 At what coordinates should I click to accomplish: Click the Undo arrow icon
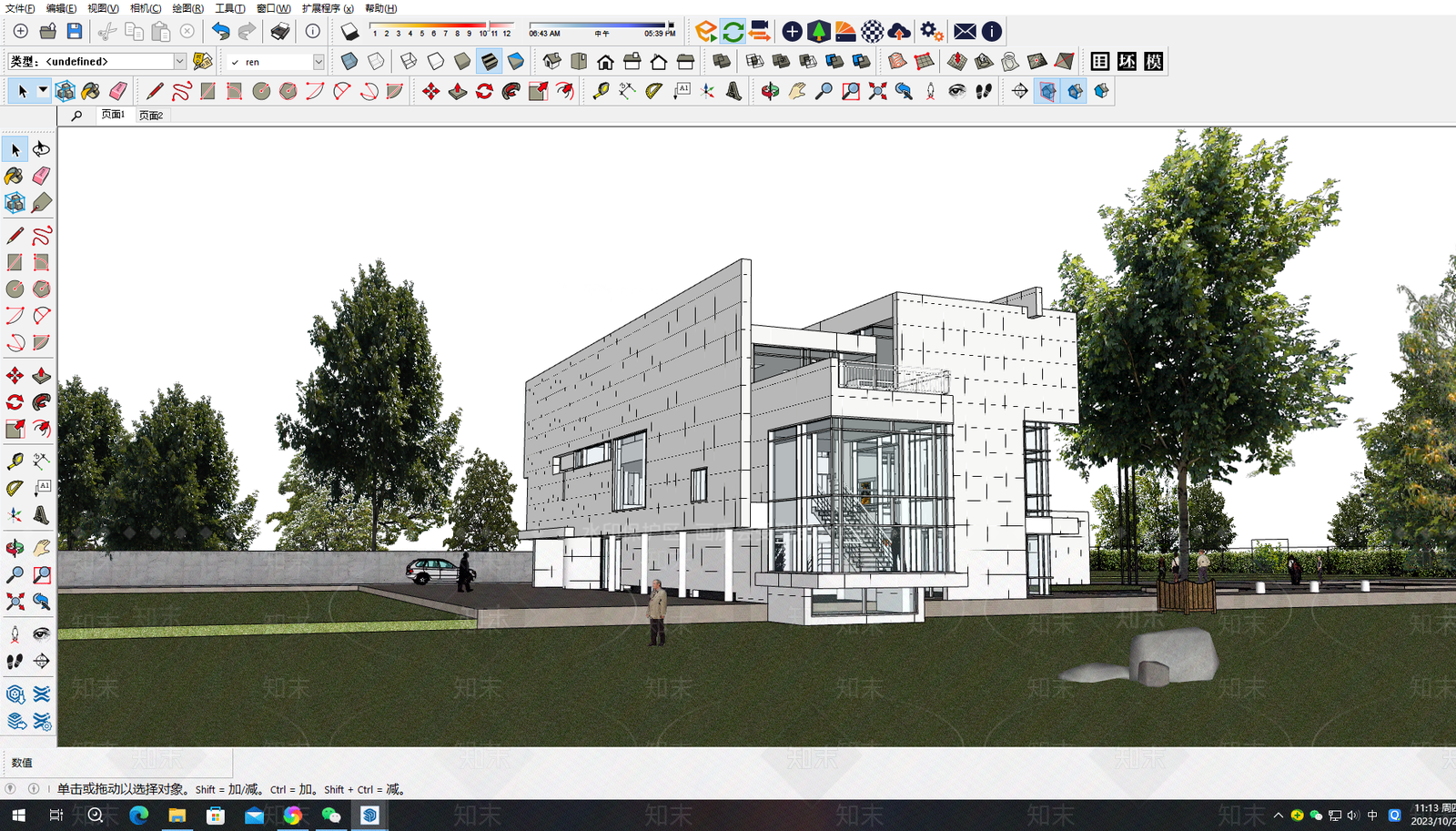click(220, 31)
